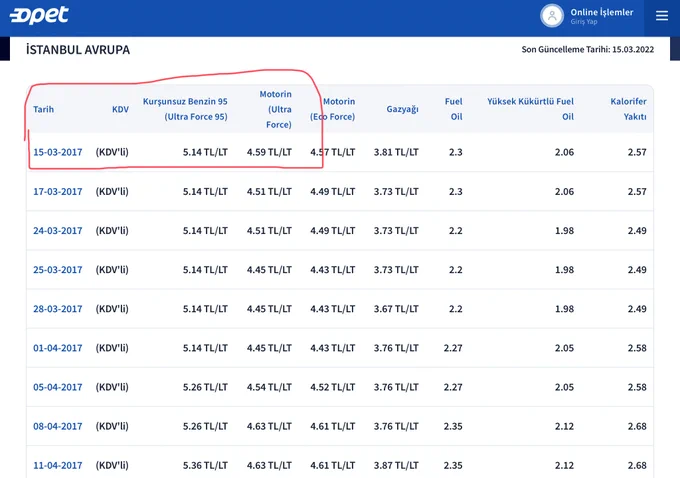
Task: Click the İSTANBUL AVRUPA heading
Action: point(78,50)
